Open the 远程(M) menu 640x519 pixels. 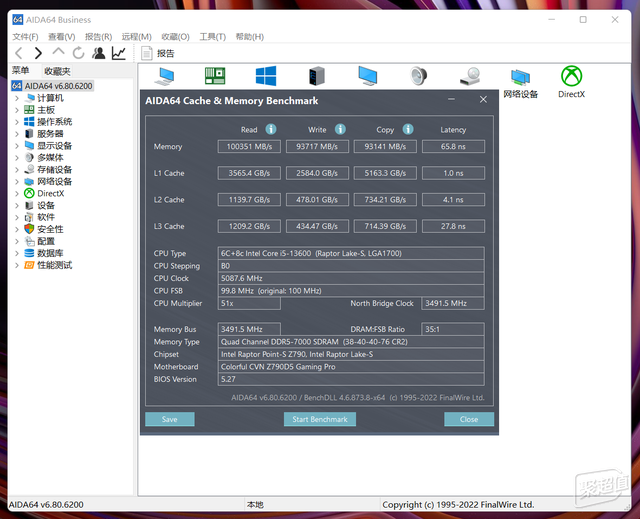[x=136, y=37]
